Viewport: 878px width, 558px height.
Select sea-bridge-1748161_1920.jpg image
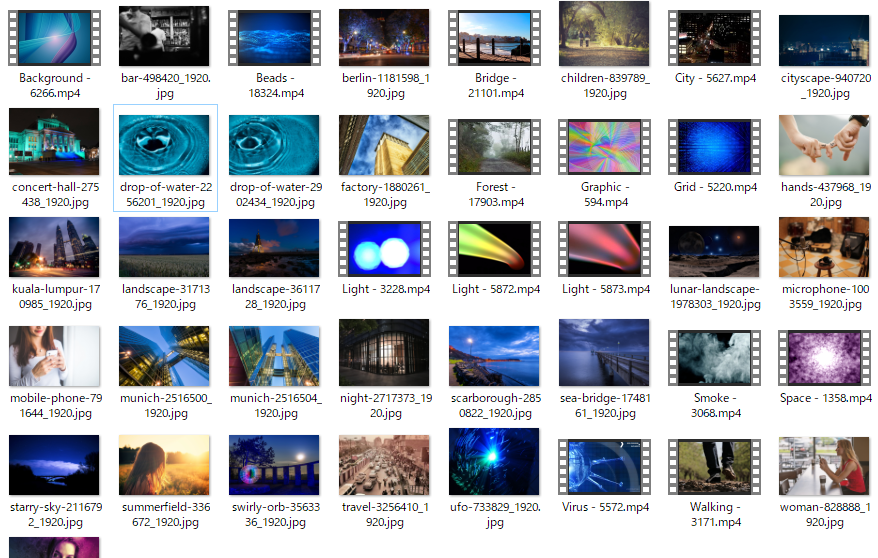coord(604,353)
